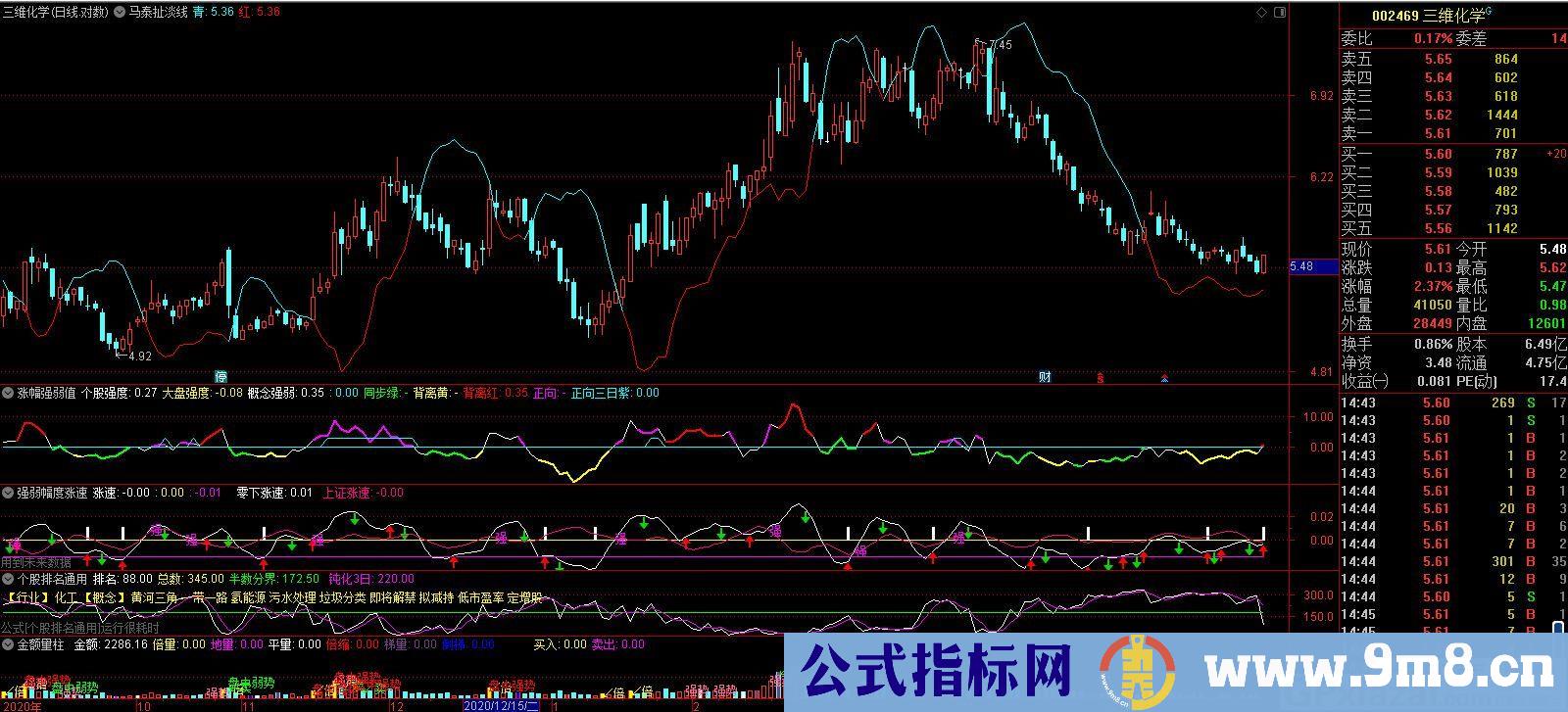This screenshot has height=712, width=1568.
Task: Click the 强弱幅度涨速 indicator name
Action: (x=53, y=494)
